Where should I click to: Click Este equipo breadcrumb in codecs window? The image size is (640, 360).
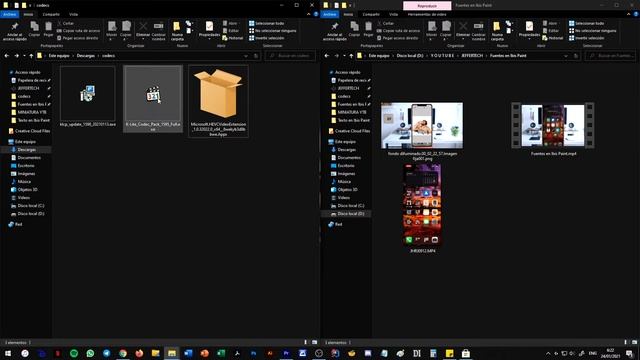pos(59,56)
